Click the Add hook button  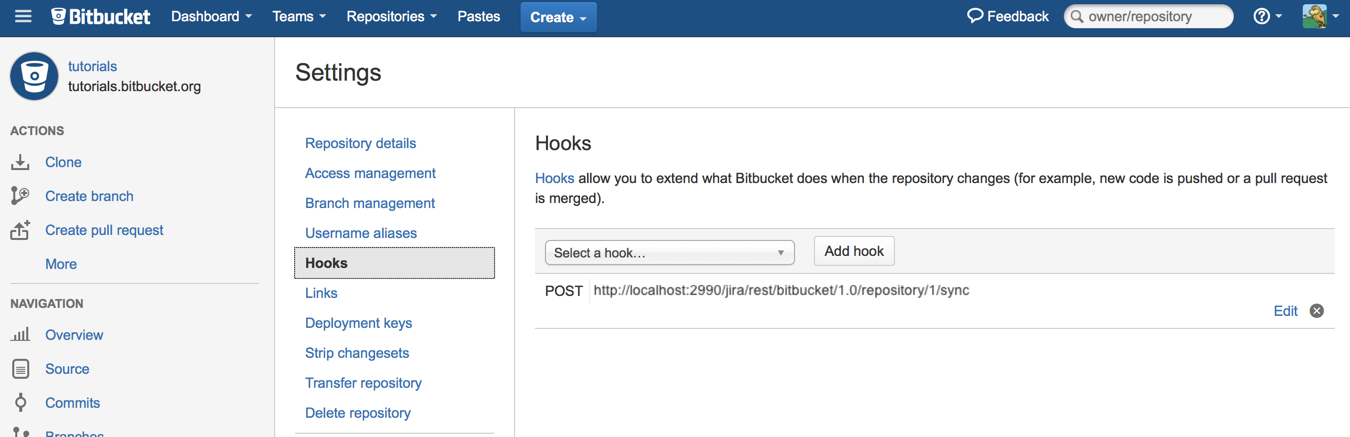pos(854,251)
